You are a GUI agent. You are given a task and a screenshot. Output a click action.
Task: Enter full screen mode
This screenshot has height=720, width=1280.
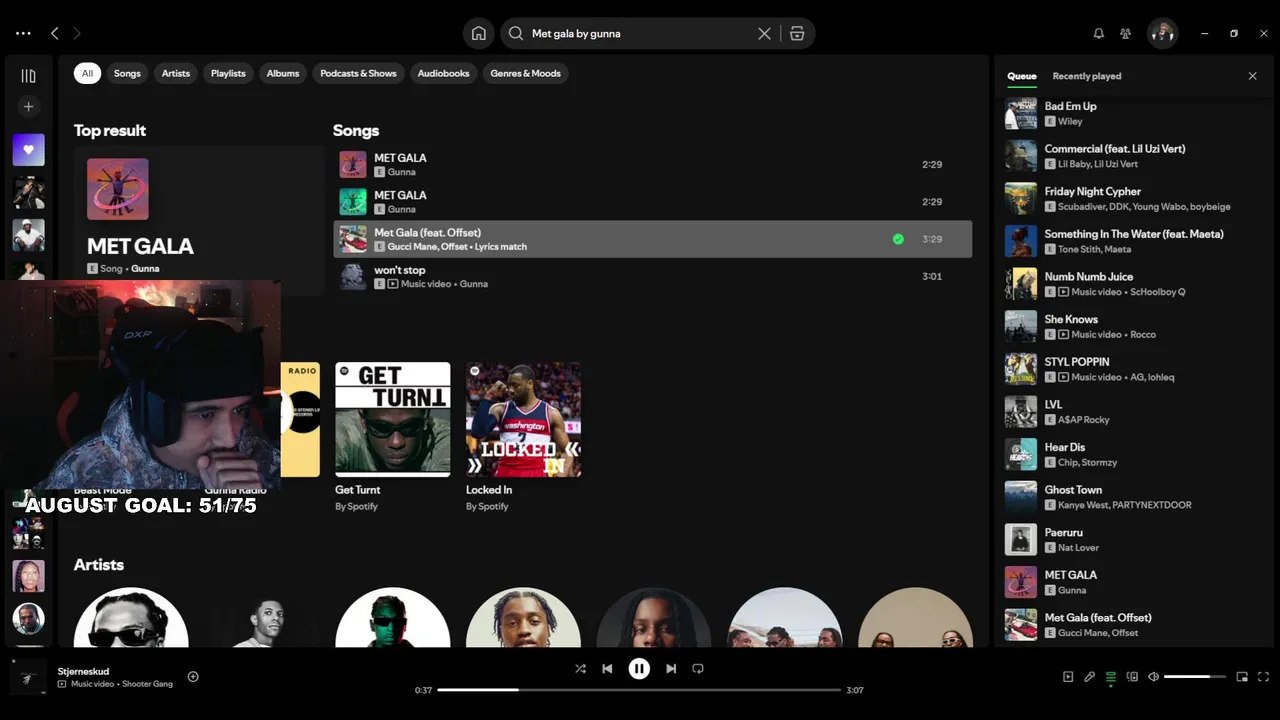point(1263,677)
